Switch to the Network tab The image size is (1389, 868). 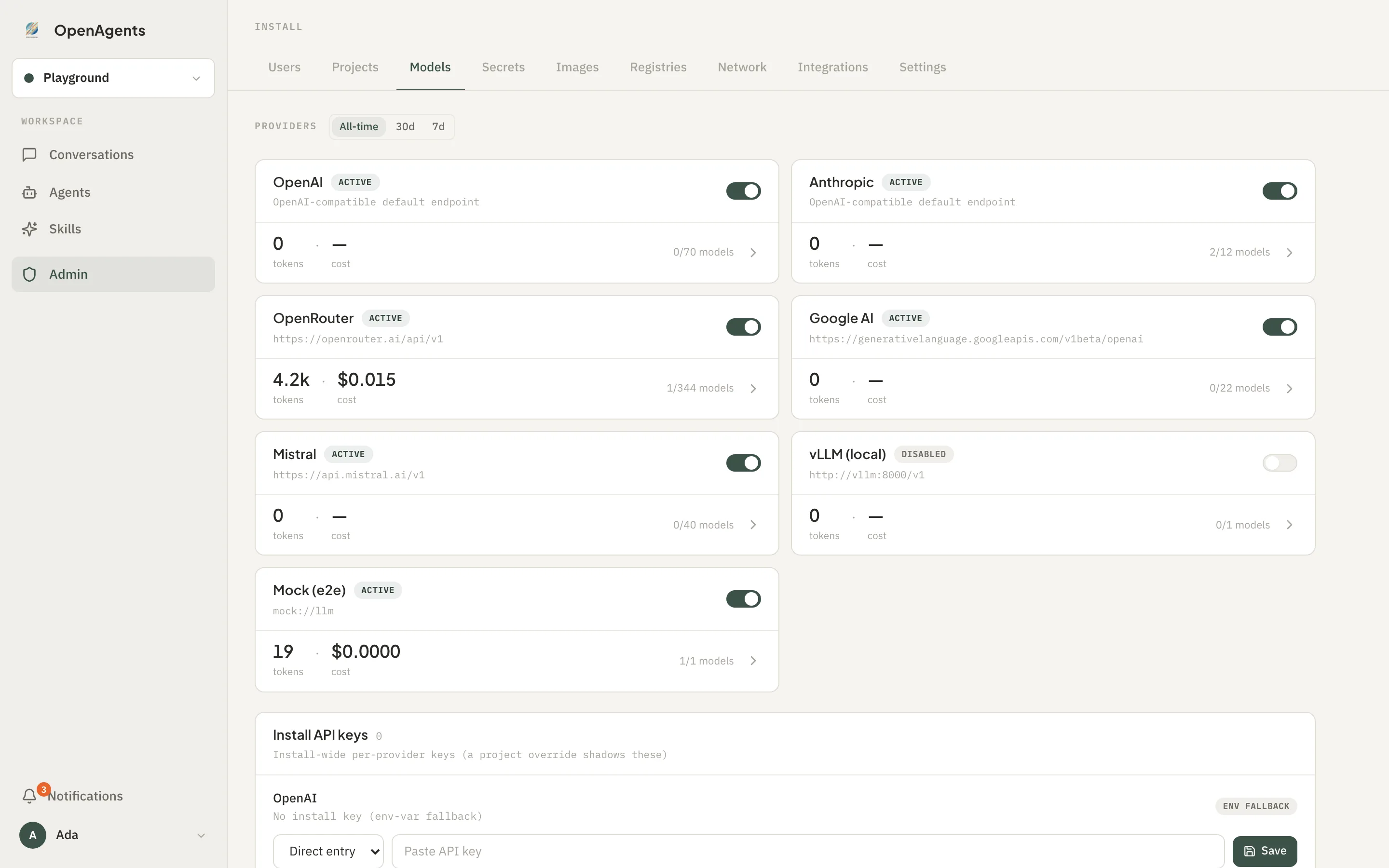click(742, 67)
